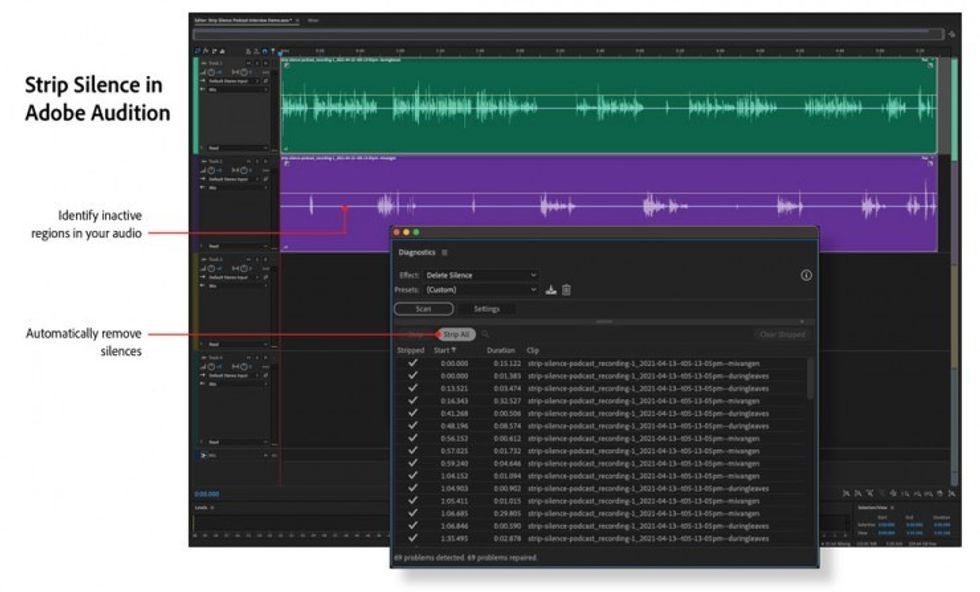The image size is (980, 592).
Task: Click Track 1 stereo pan knob
Action: click(x=244, y=73)
